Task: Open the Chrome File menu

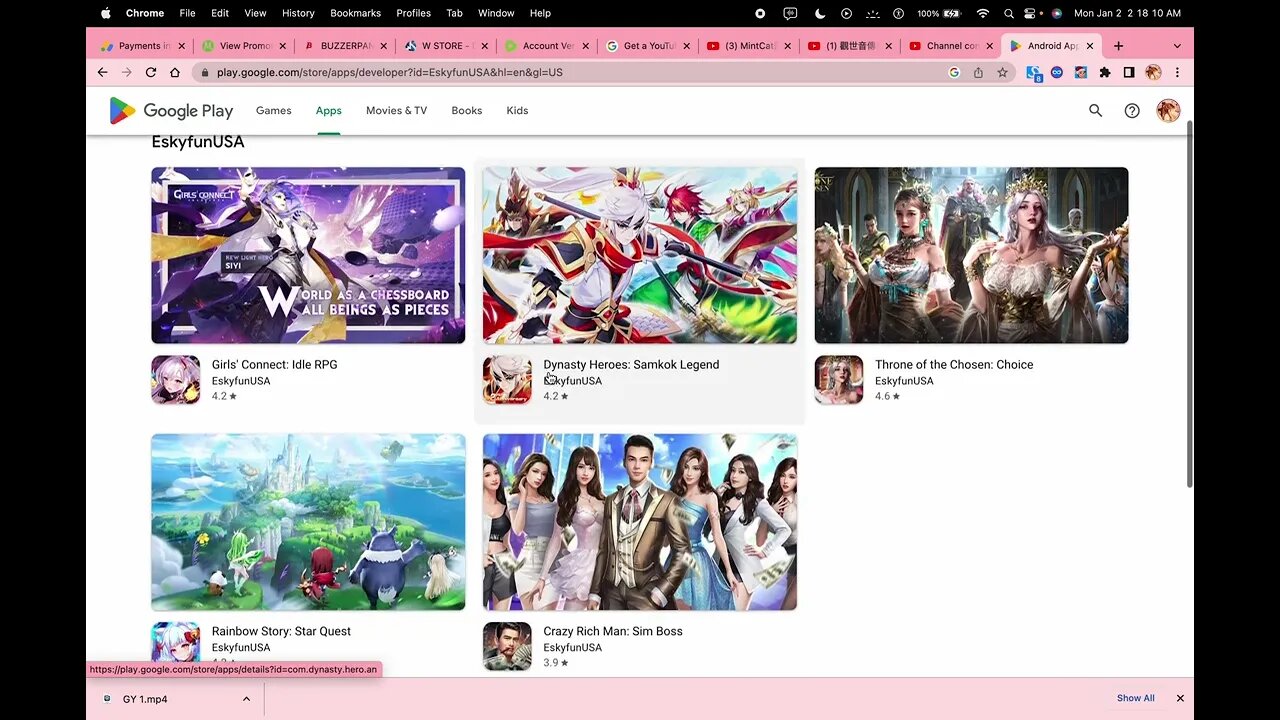Action: point(187,13)
